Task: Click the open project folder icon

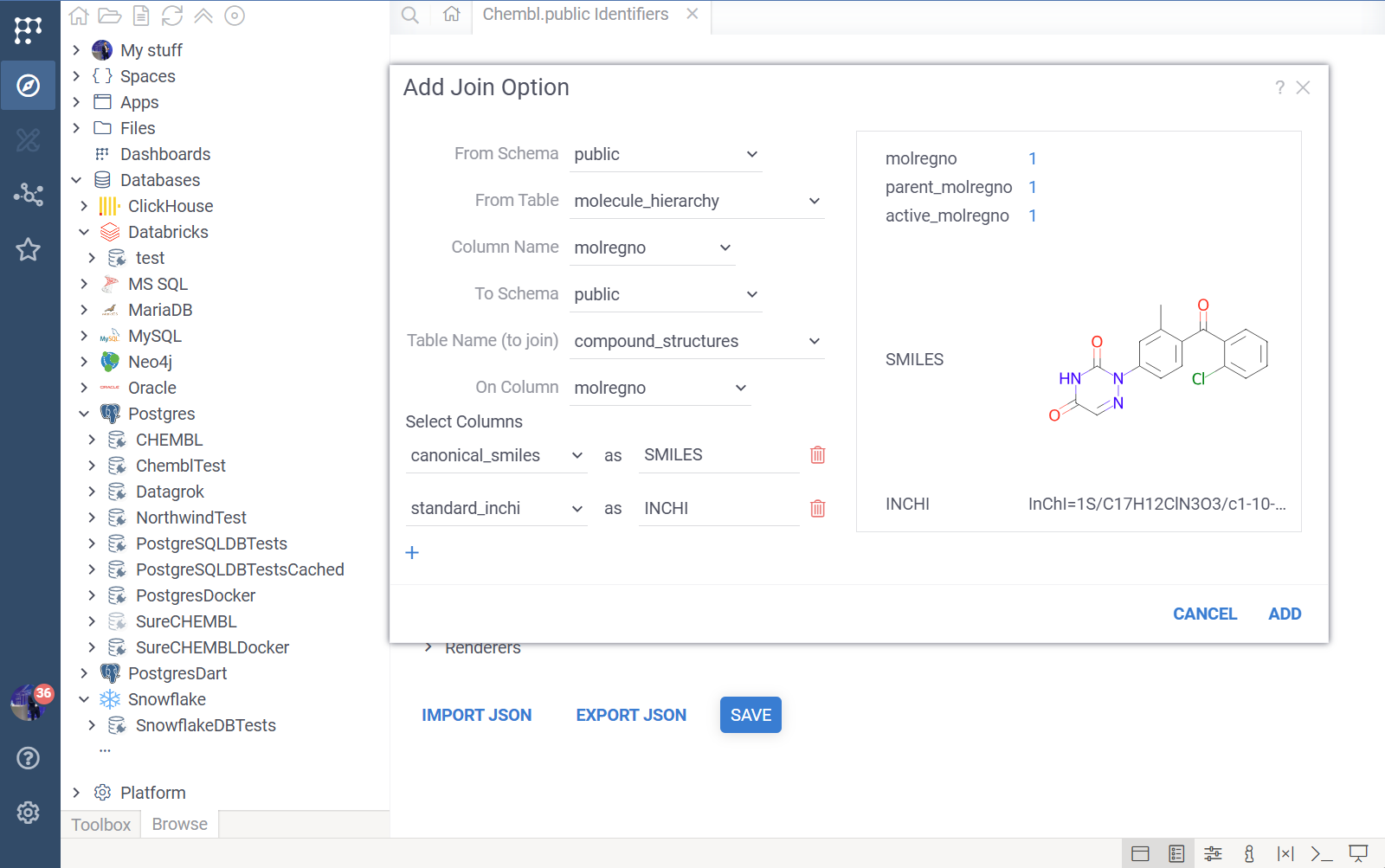Action: 109,15
